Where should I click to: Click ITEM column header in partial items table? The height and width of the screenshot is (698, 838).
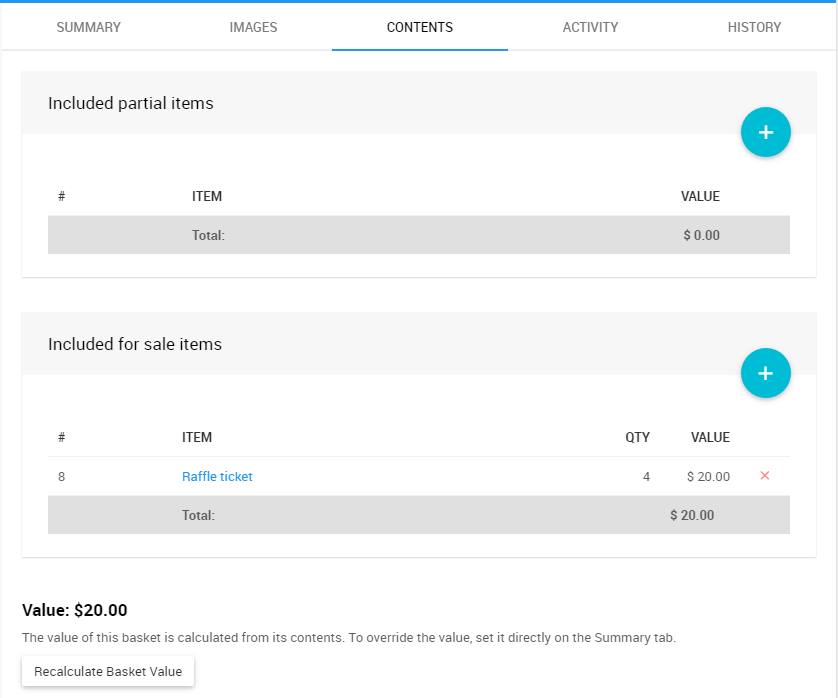207,196
